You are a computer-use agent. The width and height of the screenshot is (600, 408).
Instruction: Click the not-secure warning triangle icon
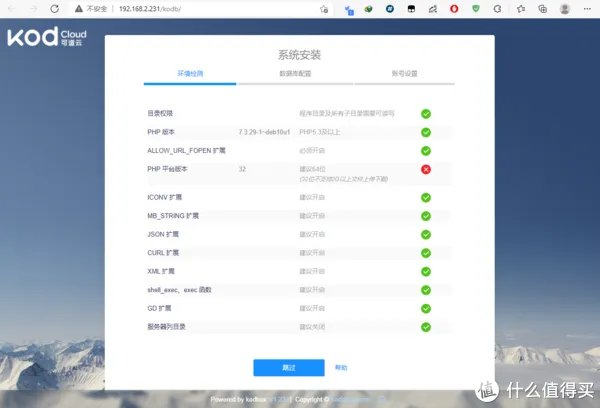pyautogui.click(x=79, y=8)
